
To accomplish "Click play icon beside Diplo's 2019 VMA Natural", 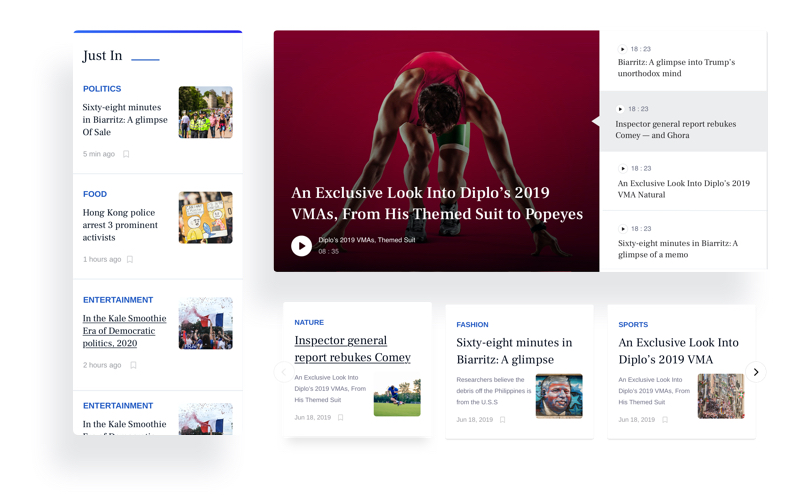I will click(622, 169).
